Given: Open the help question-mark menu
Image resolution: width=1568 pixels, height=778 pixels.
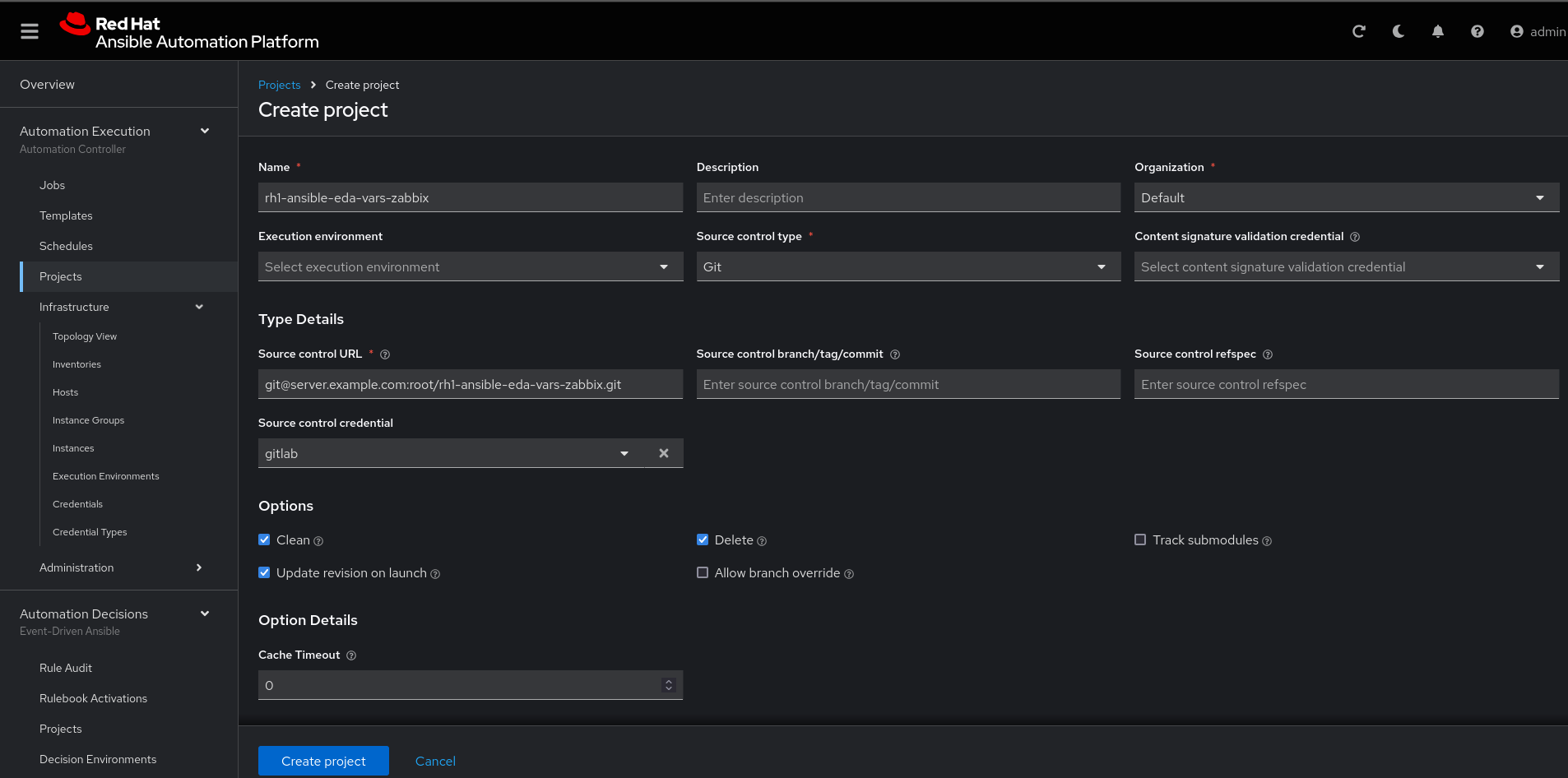Looking at the screenshot, I should click(x=1478, y=31).
